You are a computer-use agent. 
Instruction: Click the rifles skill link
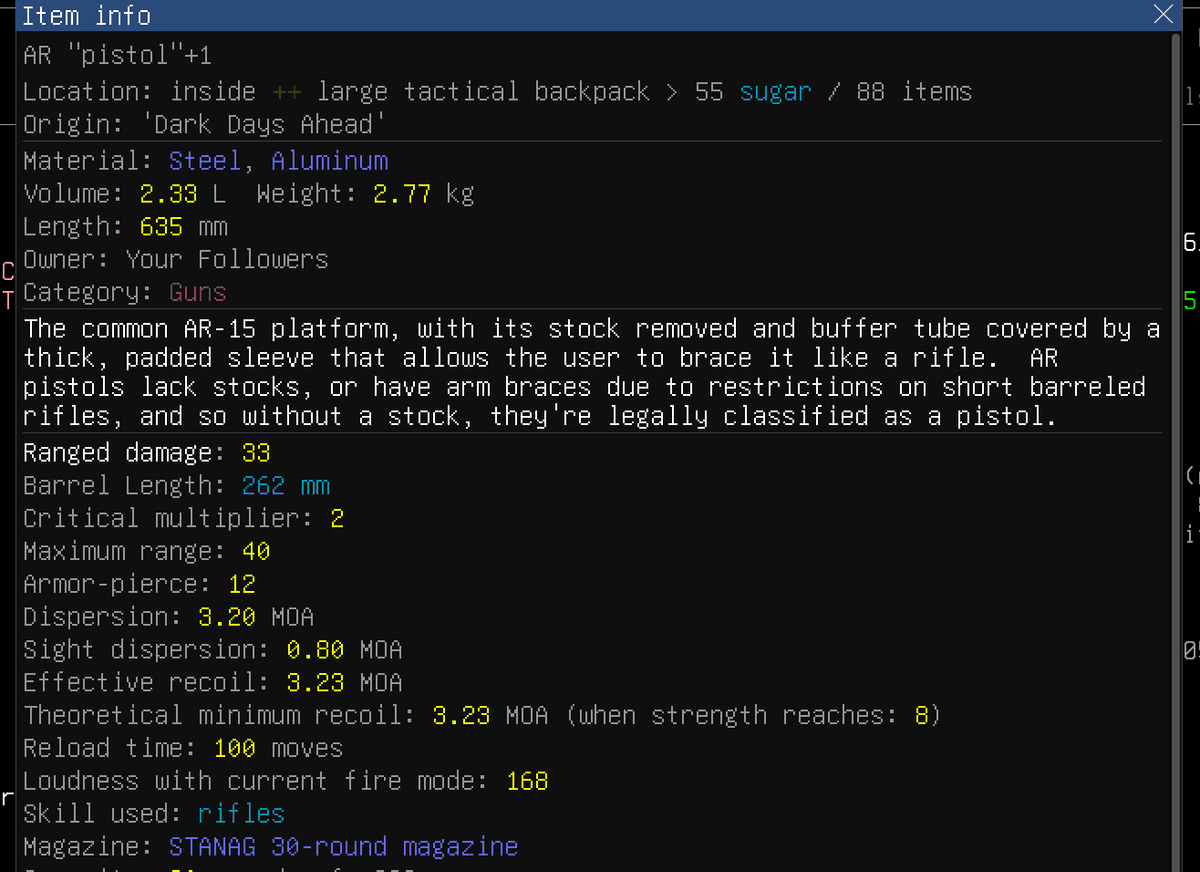[241, 814]
